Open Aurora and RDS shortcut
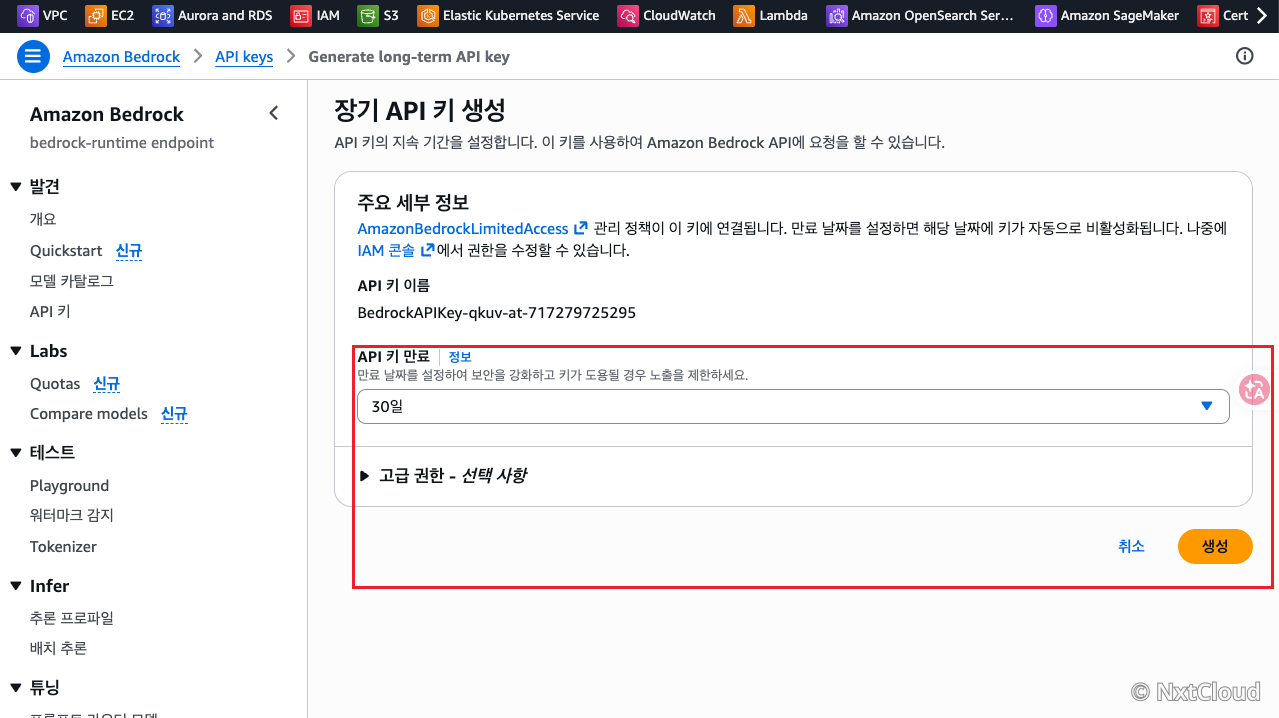The image size is (1279, 718). 212,15
